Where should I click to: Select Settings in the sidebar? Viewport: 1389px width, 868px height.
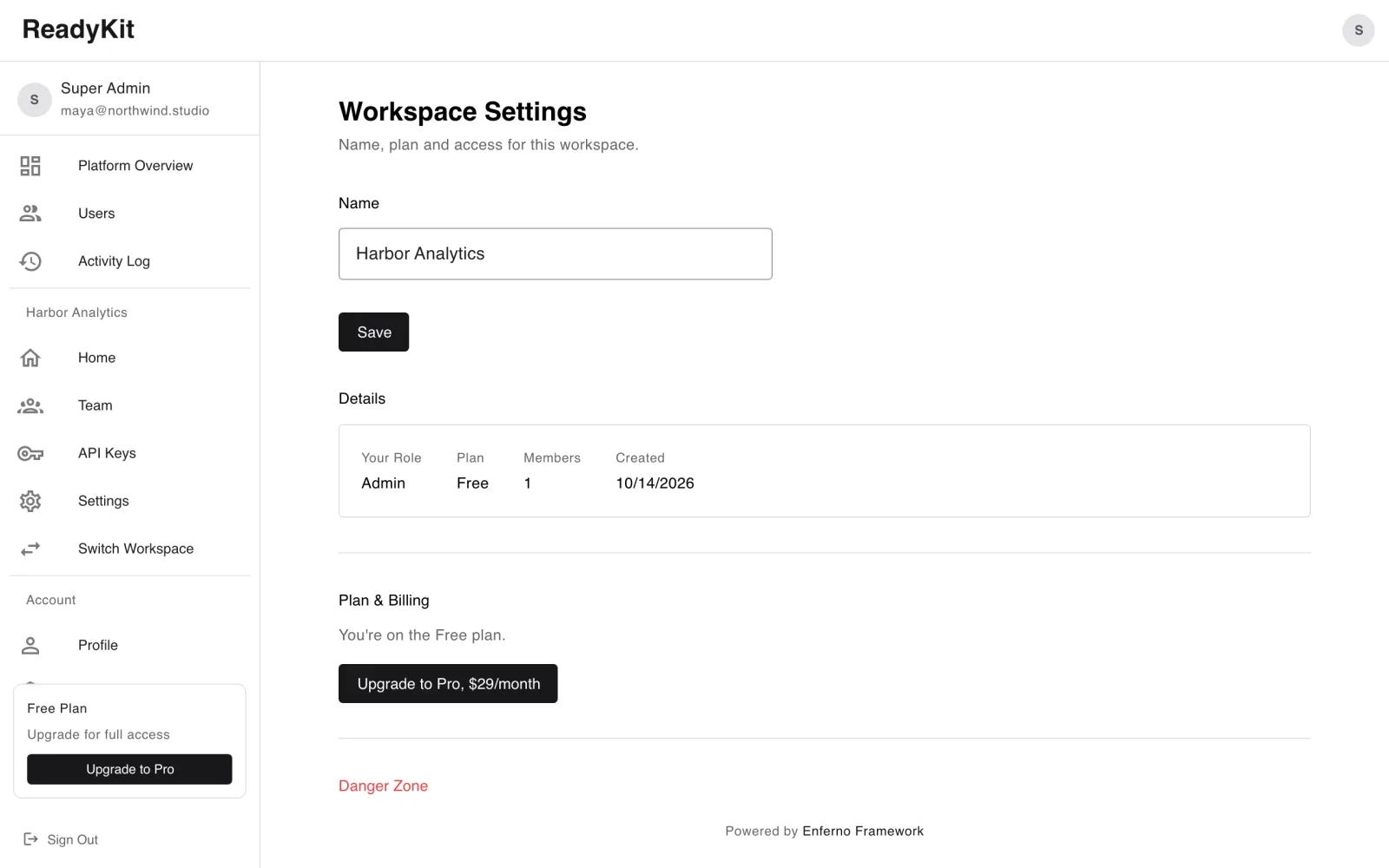coord(129,501)
